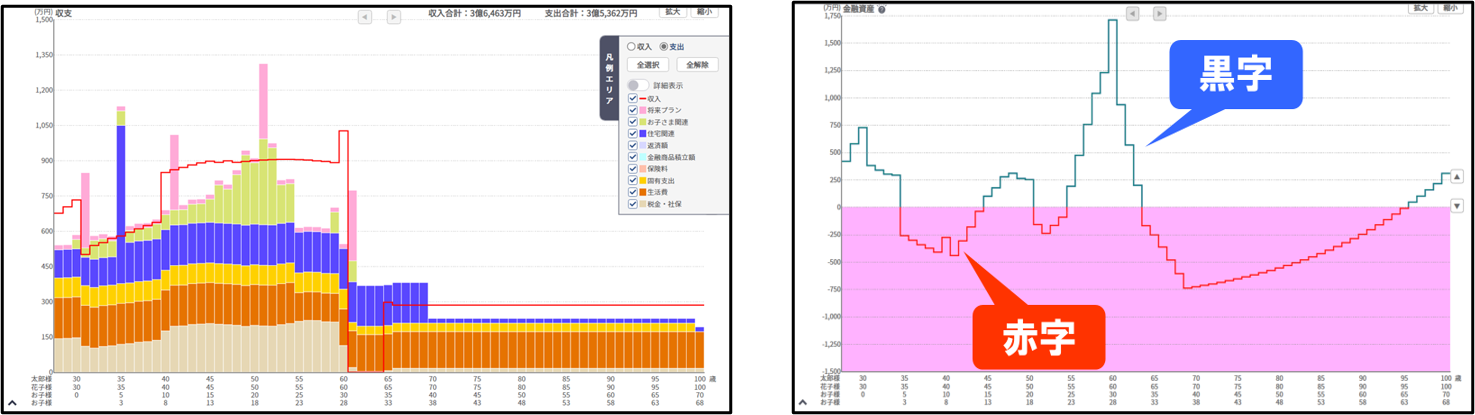Uncheck the 将来プラン checkbox
This screenshot has width=1475, height=415.
[x=632, y=110]
